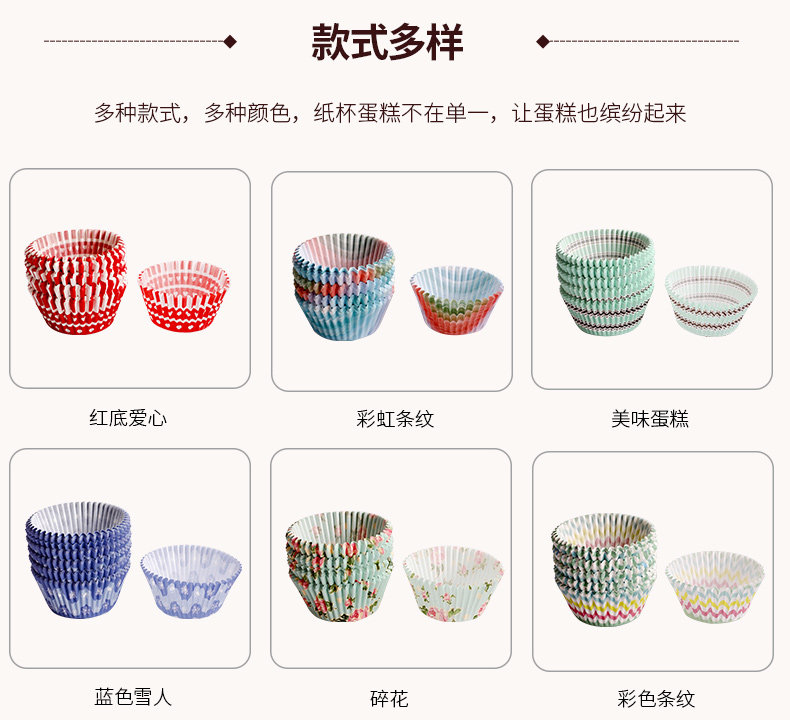
Task: Click the diamond ornament right of heading
Action: [543, 41]
